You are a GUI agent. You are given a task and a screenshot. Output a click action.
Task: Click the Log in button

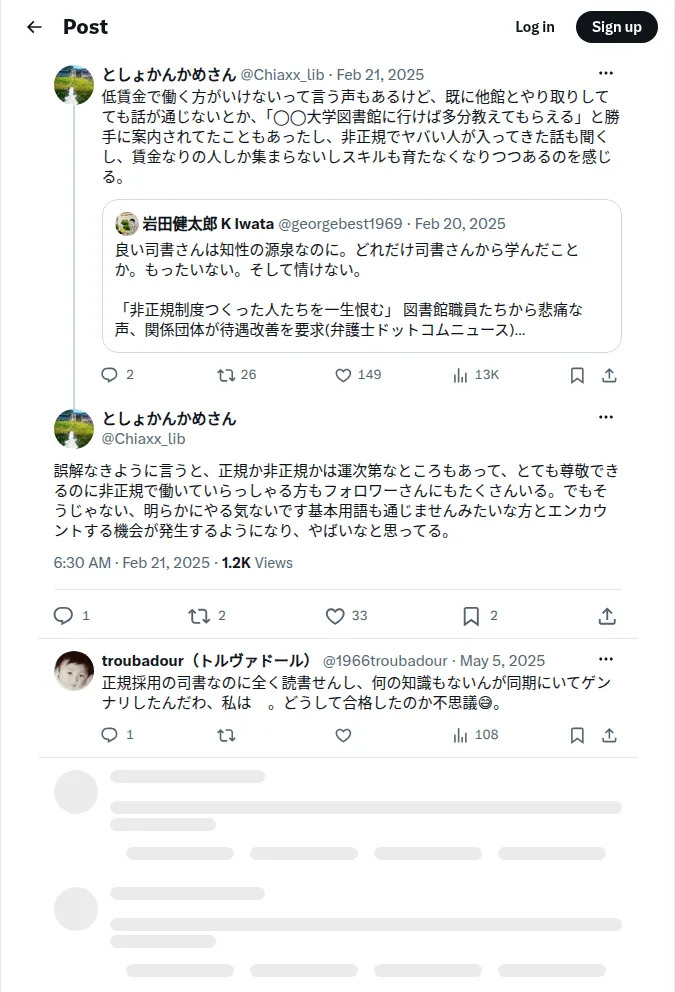(x=535, y=27)
